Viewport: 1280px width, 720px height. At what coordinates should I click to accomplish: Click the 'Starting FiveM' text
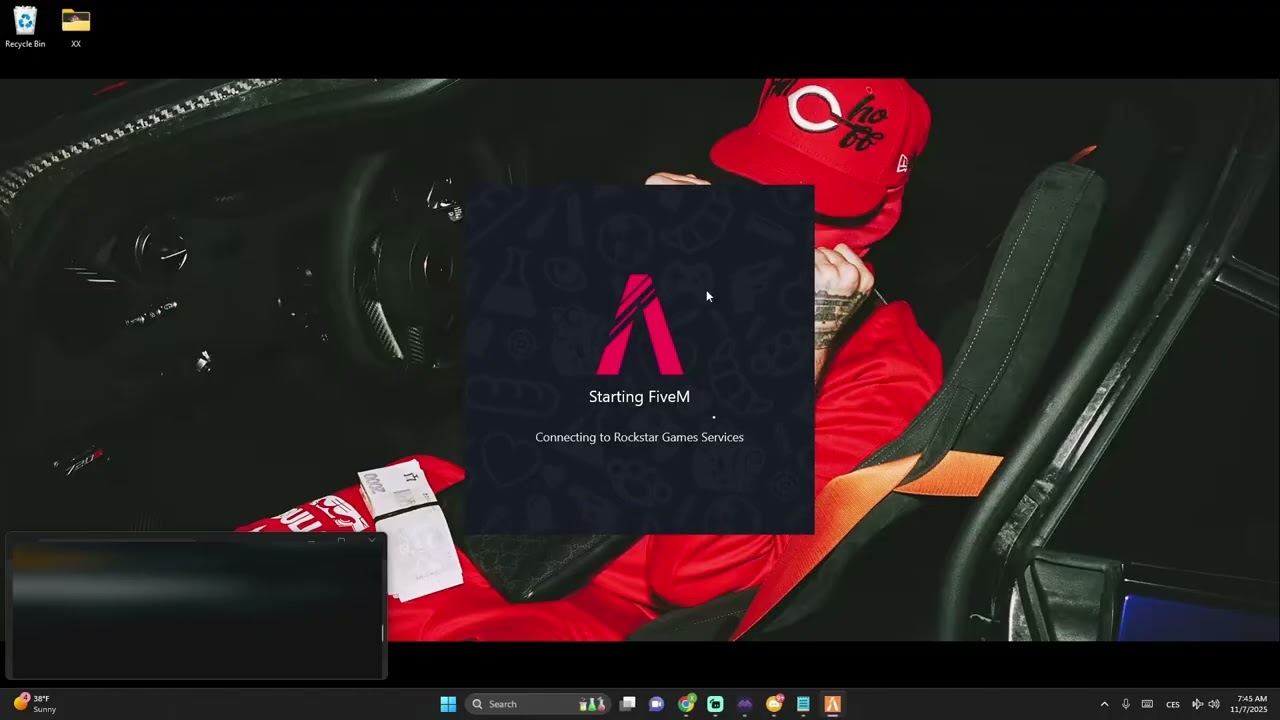(x=639, y=397)
